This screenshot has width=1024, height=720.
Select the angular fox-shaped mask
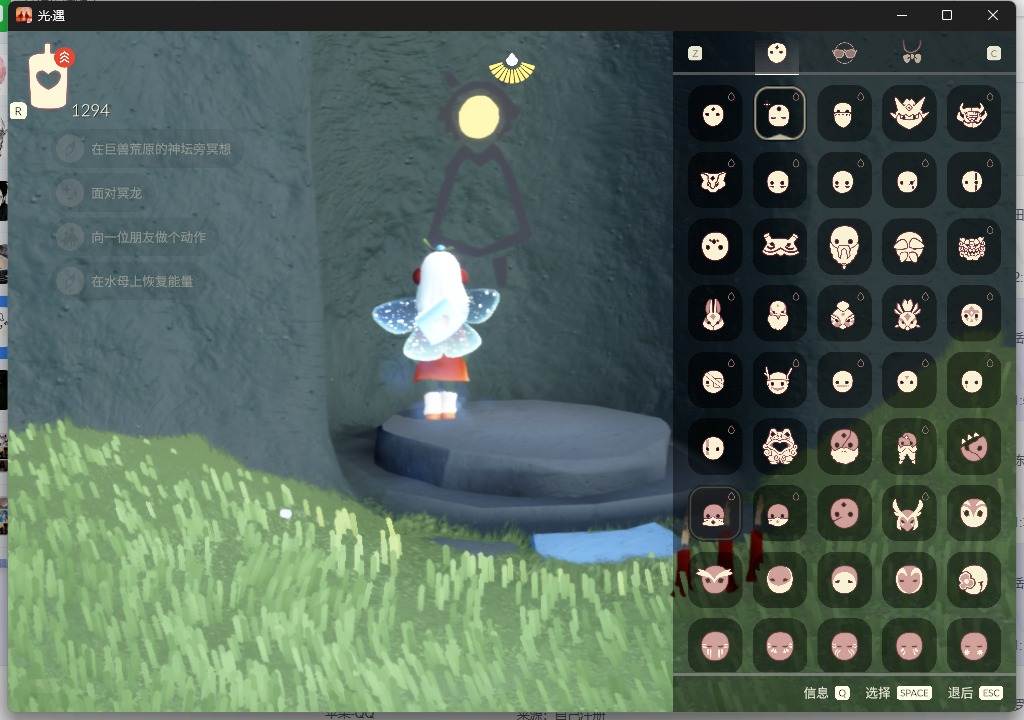pos(714,180)
